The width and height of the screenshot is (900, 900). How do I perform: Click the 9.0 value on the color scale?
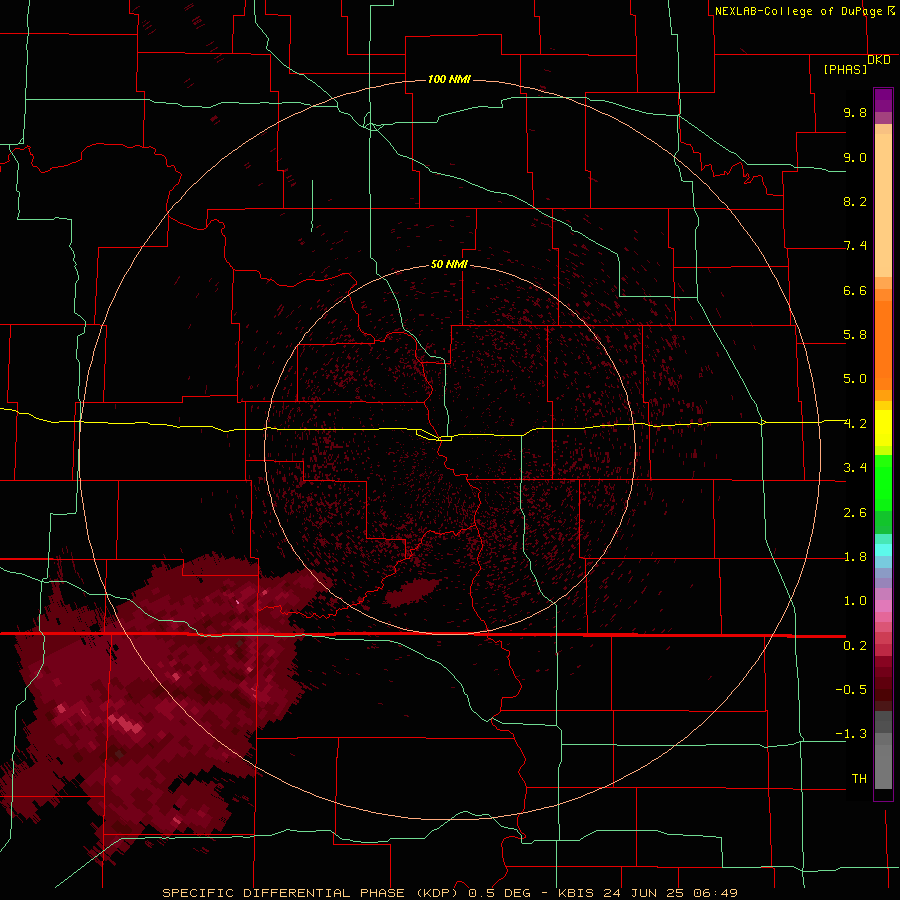855,157
